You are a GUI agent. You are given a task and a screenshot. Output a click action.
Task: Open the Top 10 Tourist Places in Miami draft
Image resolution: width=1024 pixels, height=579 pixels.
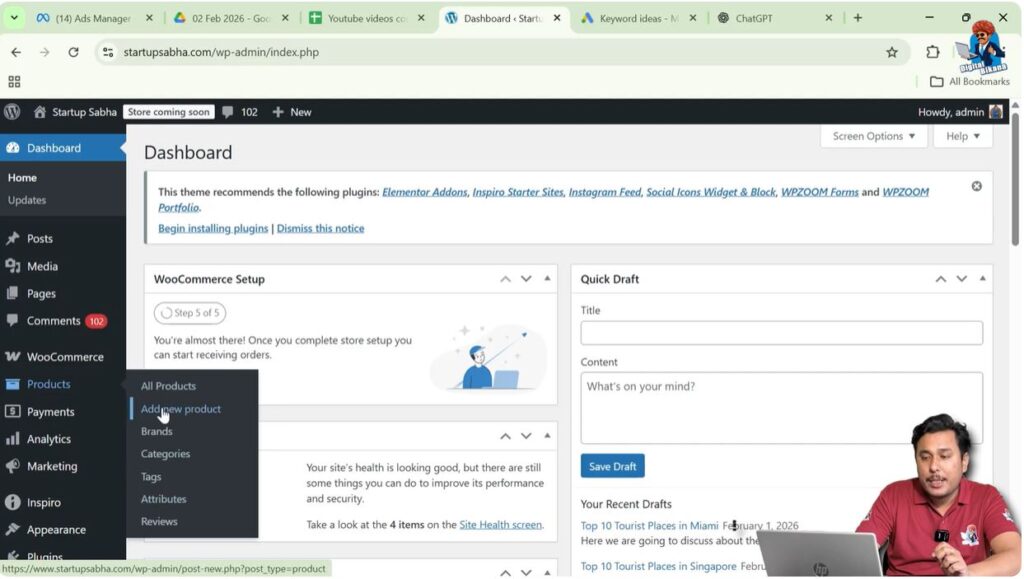[x=649, y=525]
